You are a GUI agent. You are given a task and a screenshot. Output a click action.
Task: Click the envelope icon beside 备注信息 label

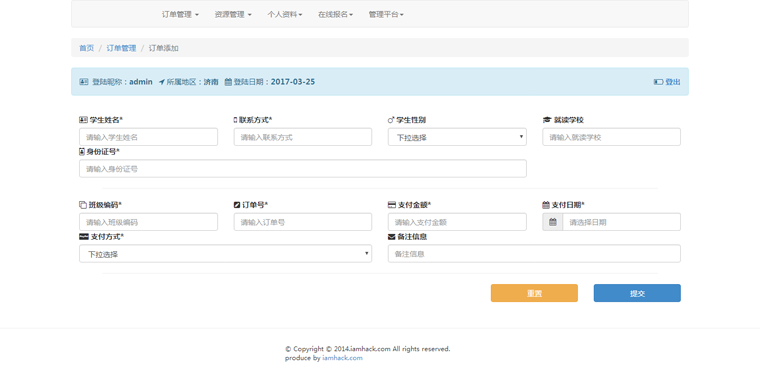click(392, 237)
